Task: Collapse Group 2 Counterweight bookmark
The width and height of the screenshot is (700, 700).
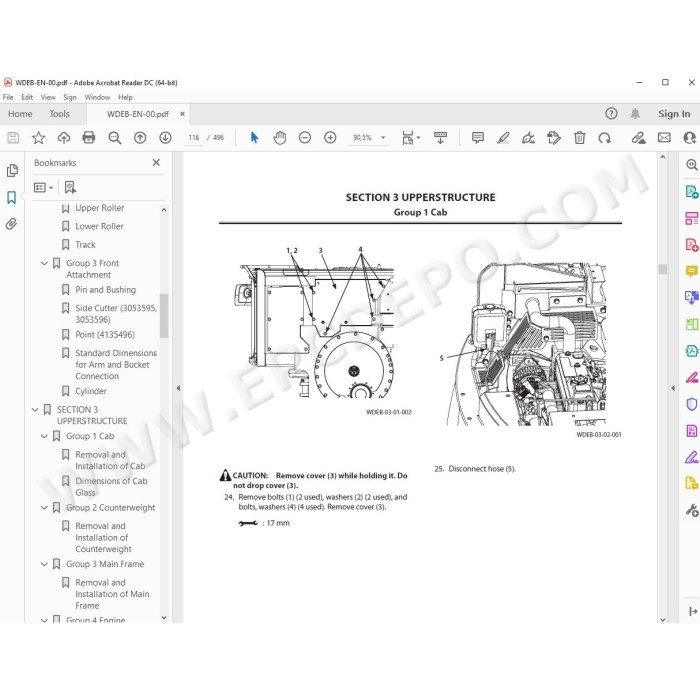Action: 44,508
